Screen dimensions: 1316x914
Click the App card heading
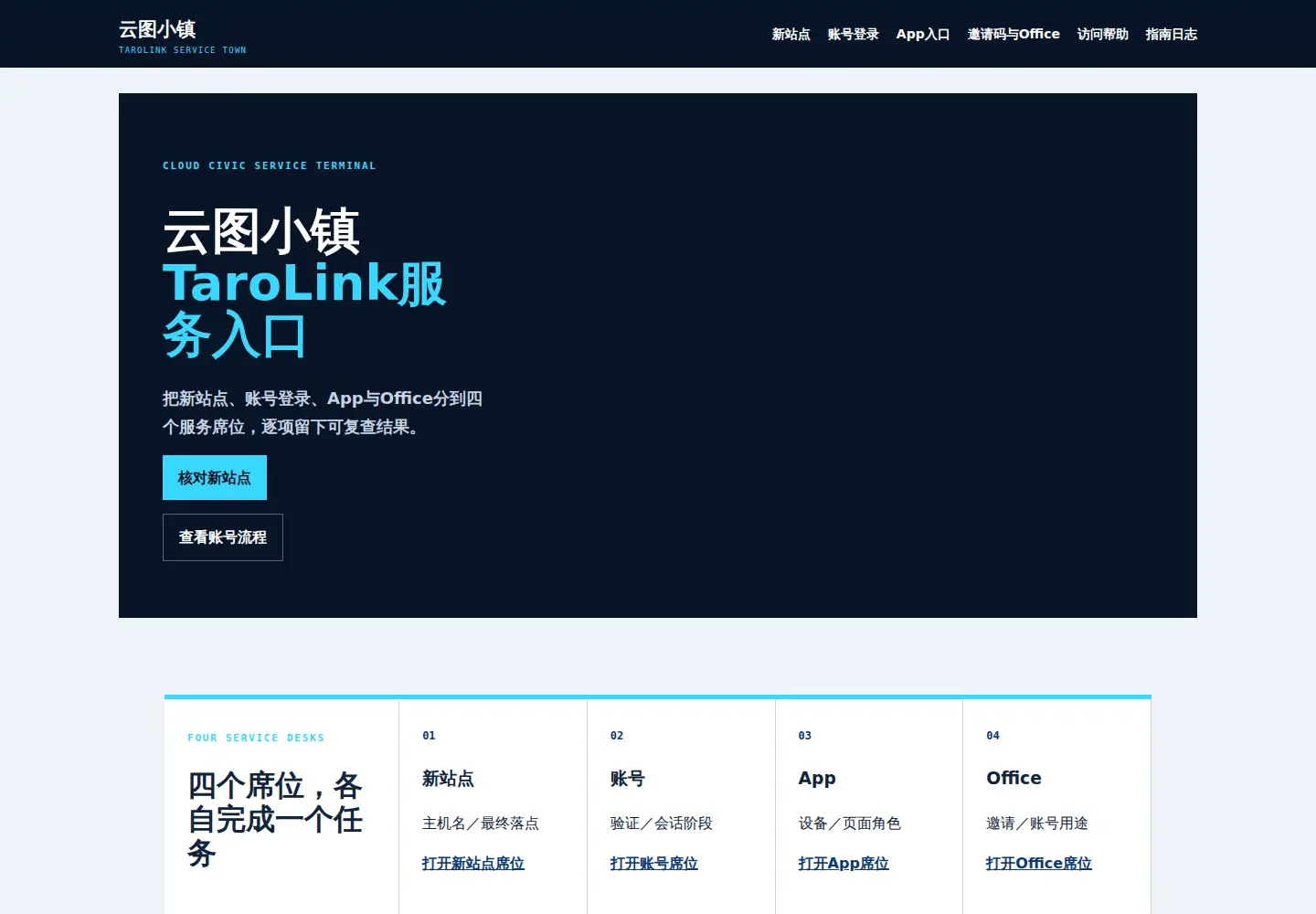coord(817,779)
